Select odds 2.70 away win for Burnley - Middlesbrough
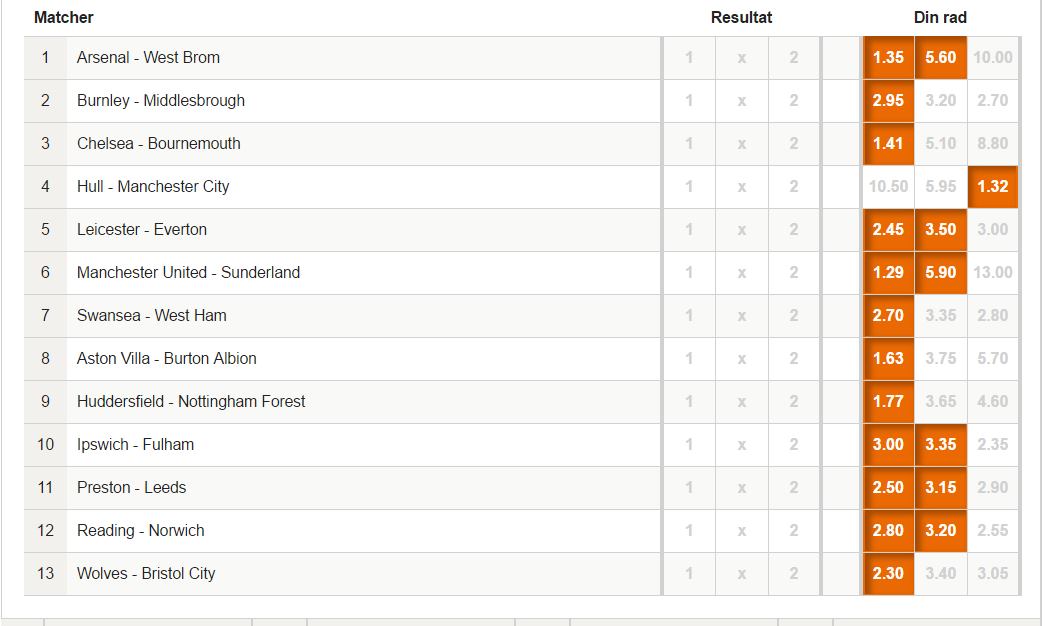1053x626 pixels. tap(993, 101)
